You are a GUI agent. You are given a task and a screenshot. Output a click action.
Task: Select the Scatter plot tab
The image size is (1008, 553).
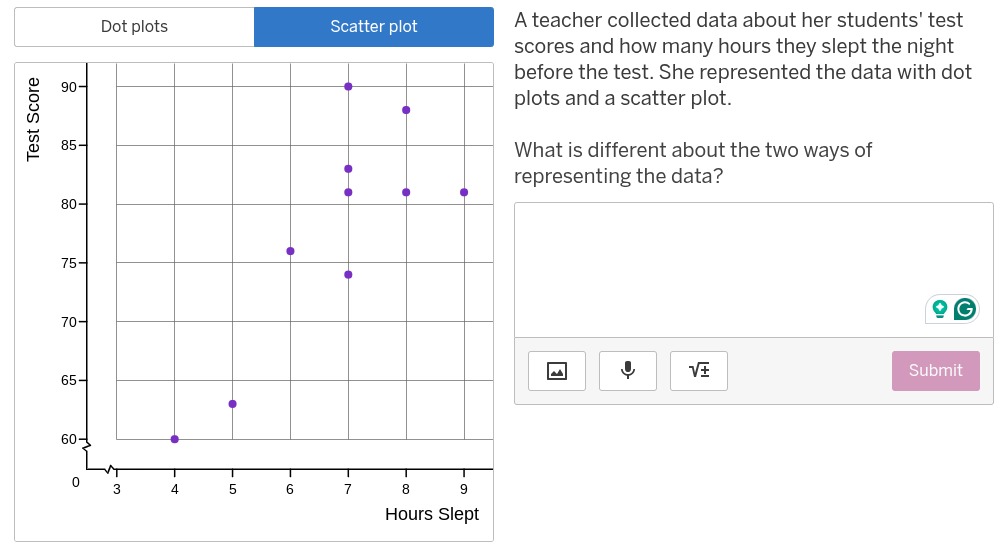tap(374, 27)
